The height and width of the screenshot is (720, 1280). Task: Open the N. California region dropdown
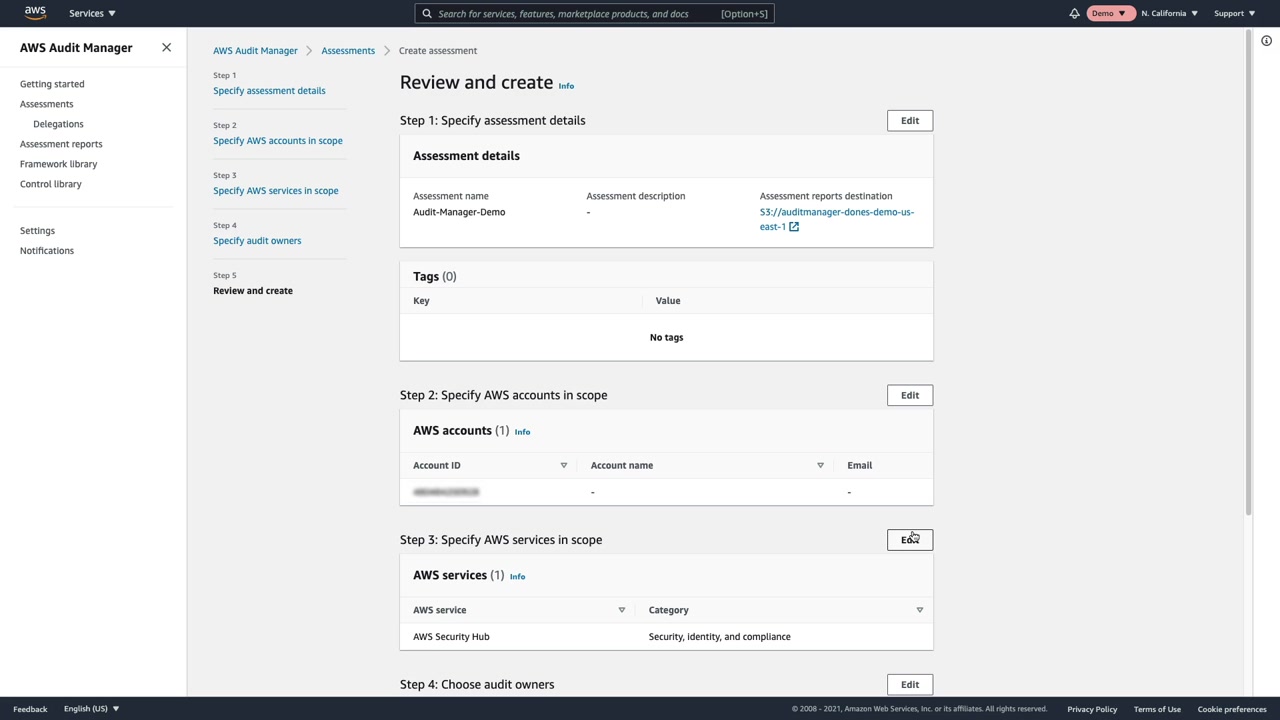coord(1169,13)
